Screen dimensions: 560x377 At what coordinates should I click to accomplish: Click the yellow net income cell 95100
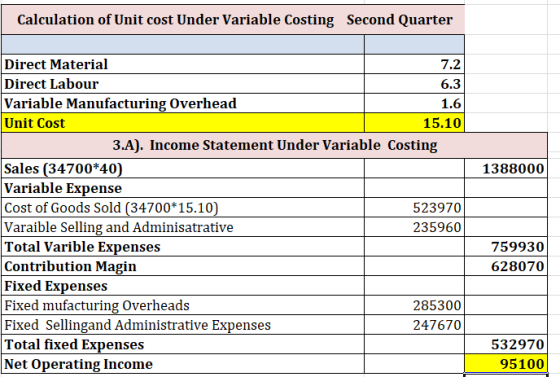click(x=506, y=364)
